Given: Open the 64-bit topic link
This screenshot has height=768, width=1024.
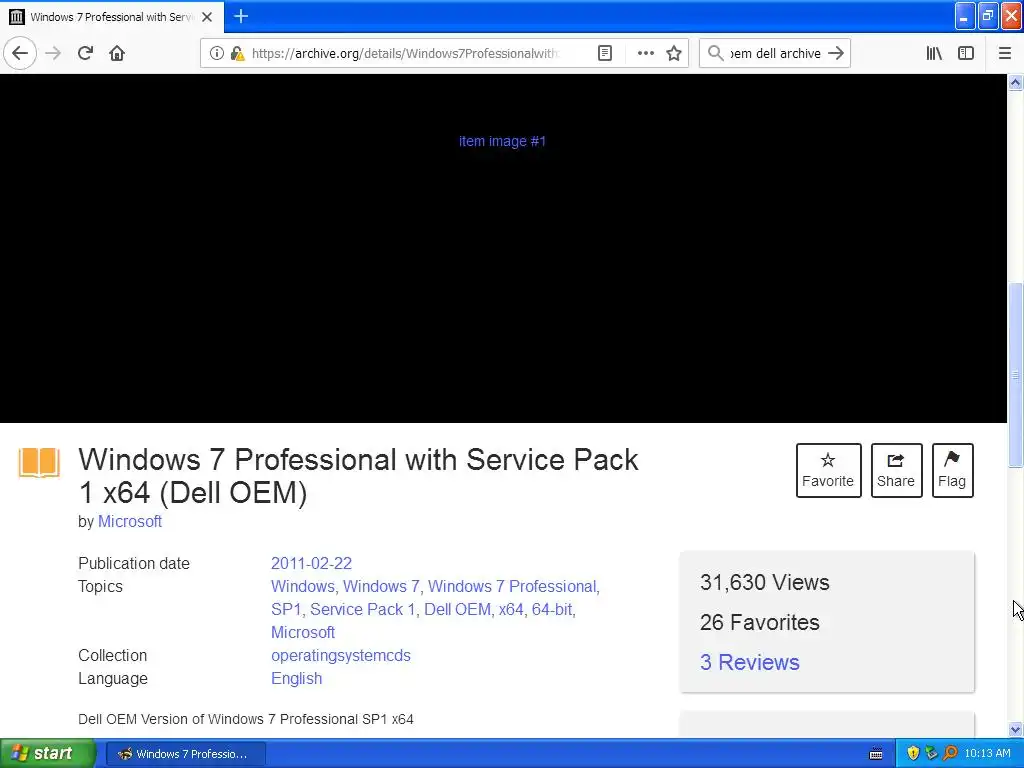Looking at the screenshot, I should [x=552, y=609].
